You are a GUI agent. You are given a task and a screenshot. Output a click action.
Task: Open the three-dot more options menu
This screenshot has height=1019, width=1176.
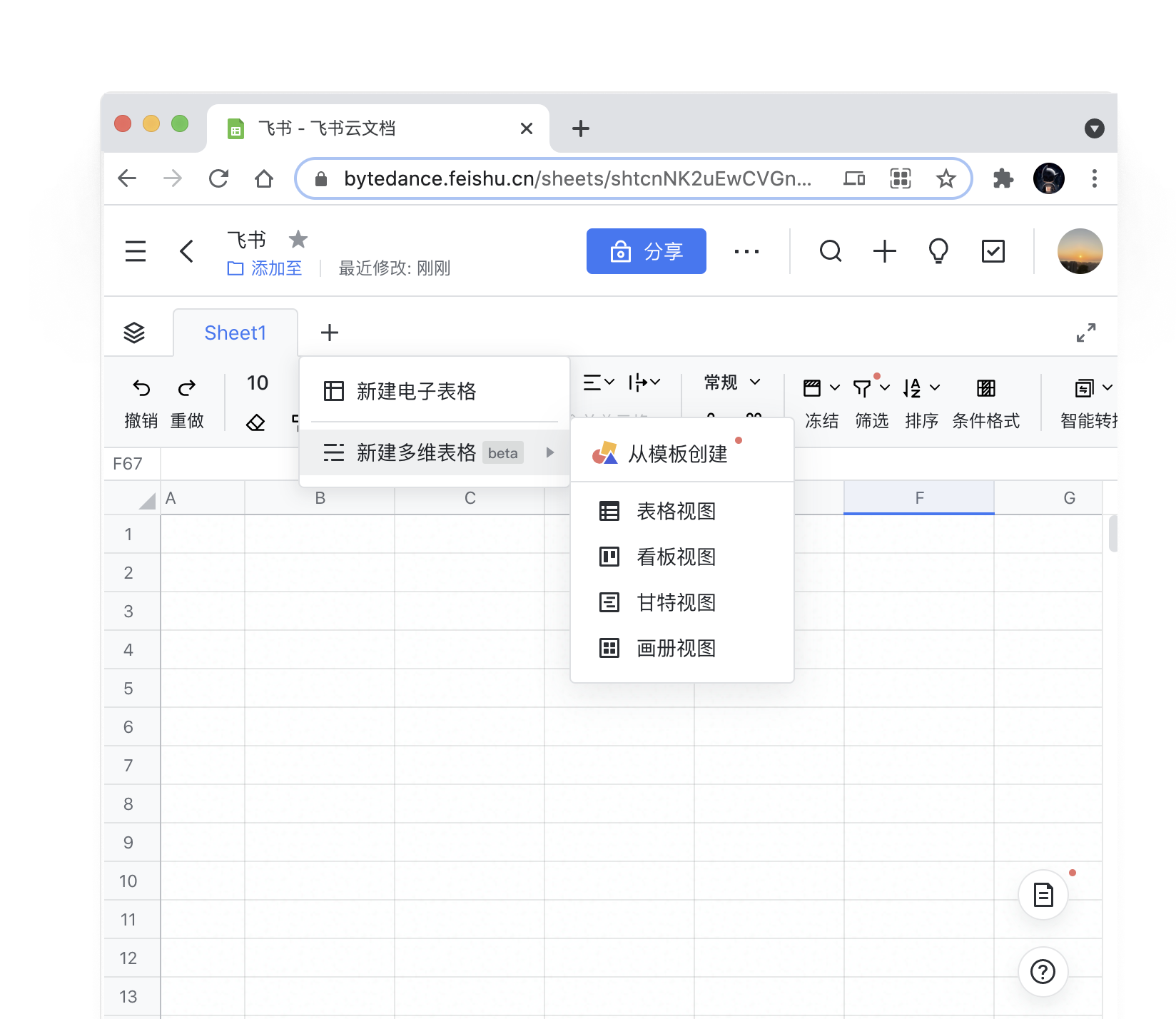point(746,251)
